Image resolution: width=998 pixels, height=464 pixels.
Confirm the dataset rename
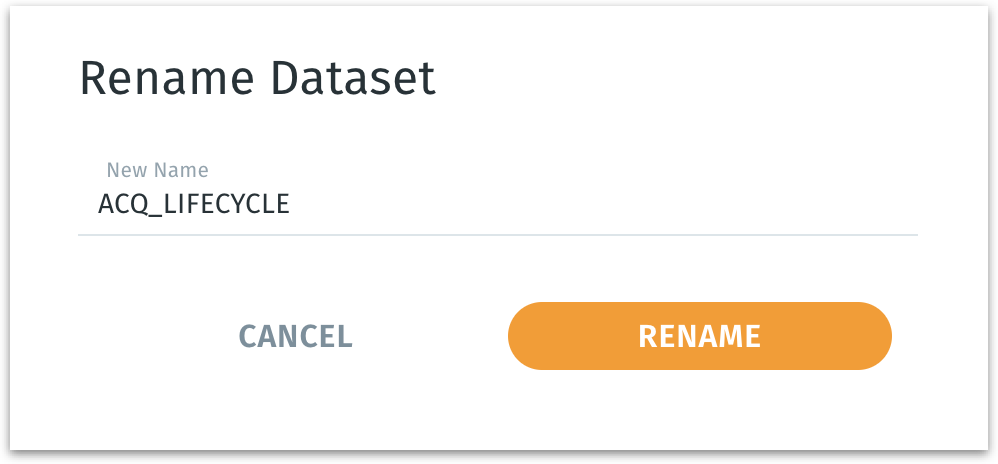click(699, 336)
